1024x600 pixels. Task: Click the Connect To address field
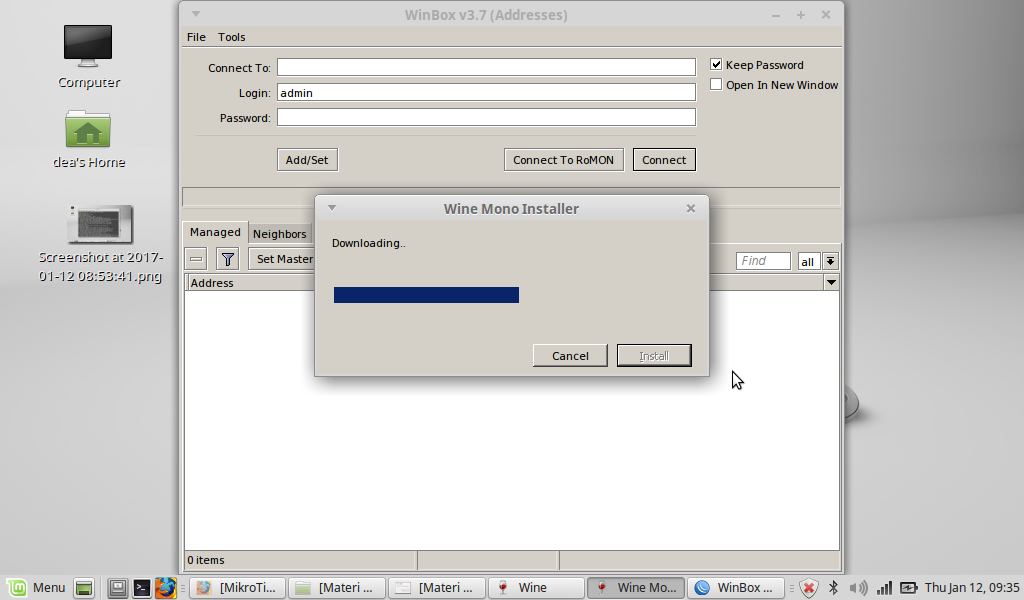487,67
